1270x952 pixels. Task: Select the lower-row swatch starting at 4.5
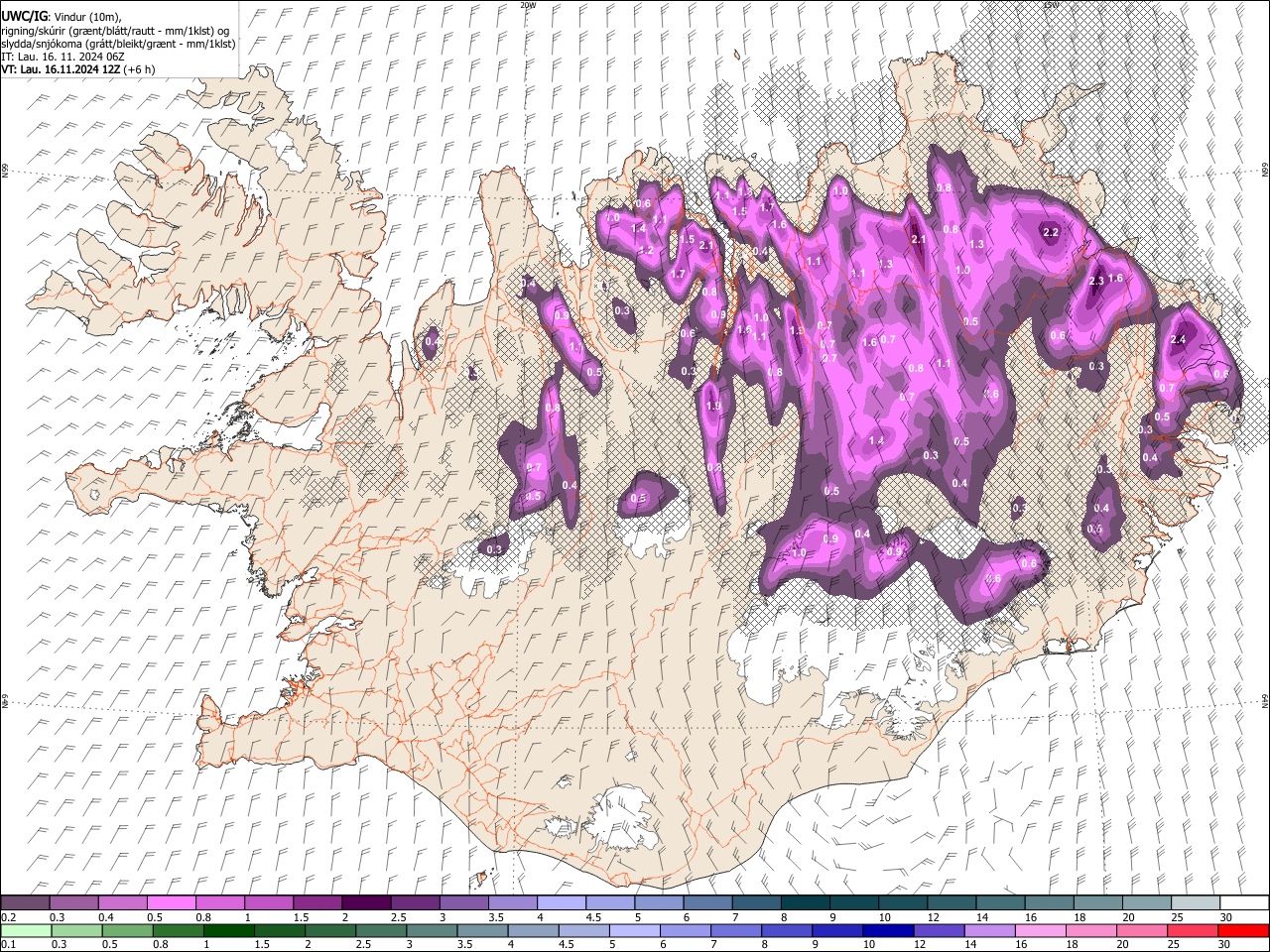point(582,930)
